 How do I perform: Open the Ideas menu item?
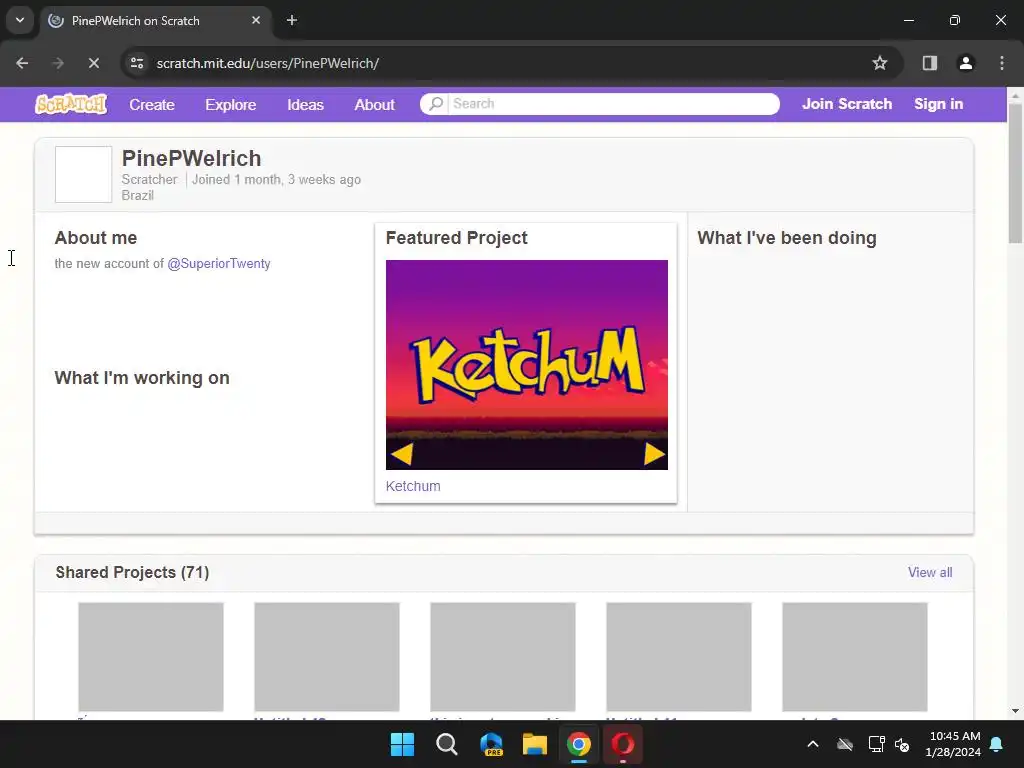(305, 104)
